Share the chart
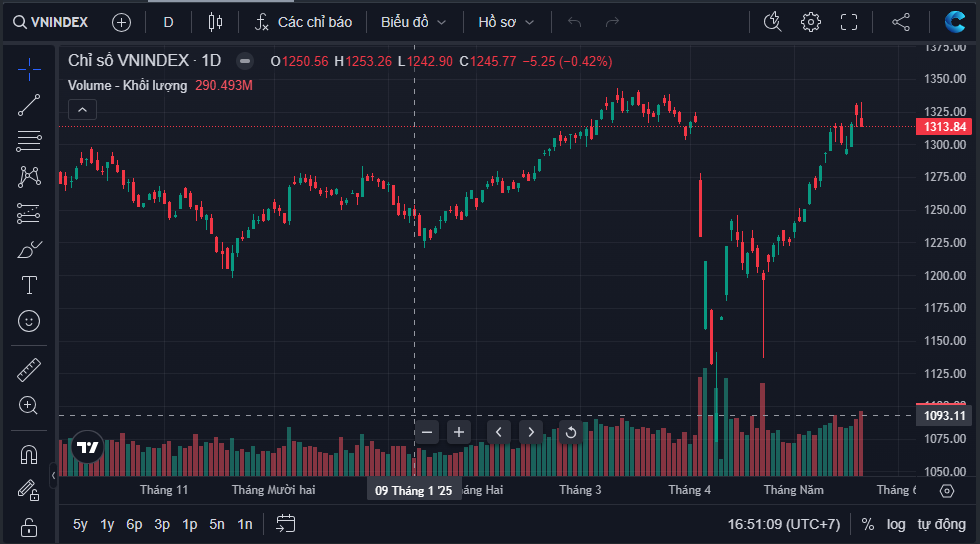This screenshot has width=980, height=544. click(901, 23)
